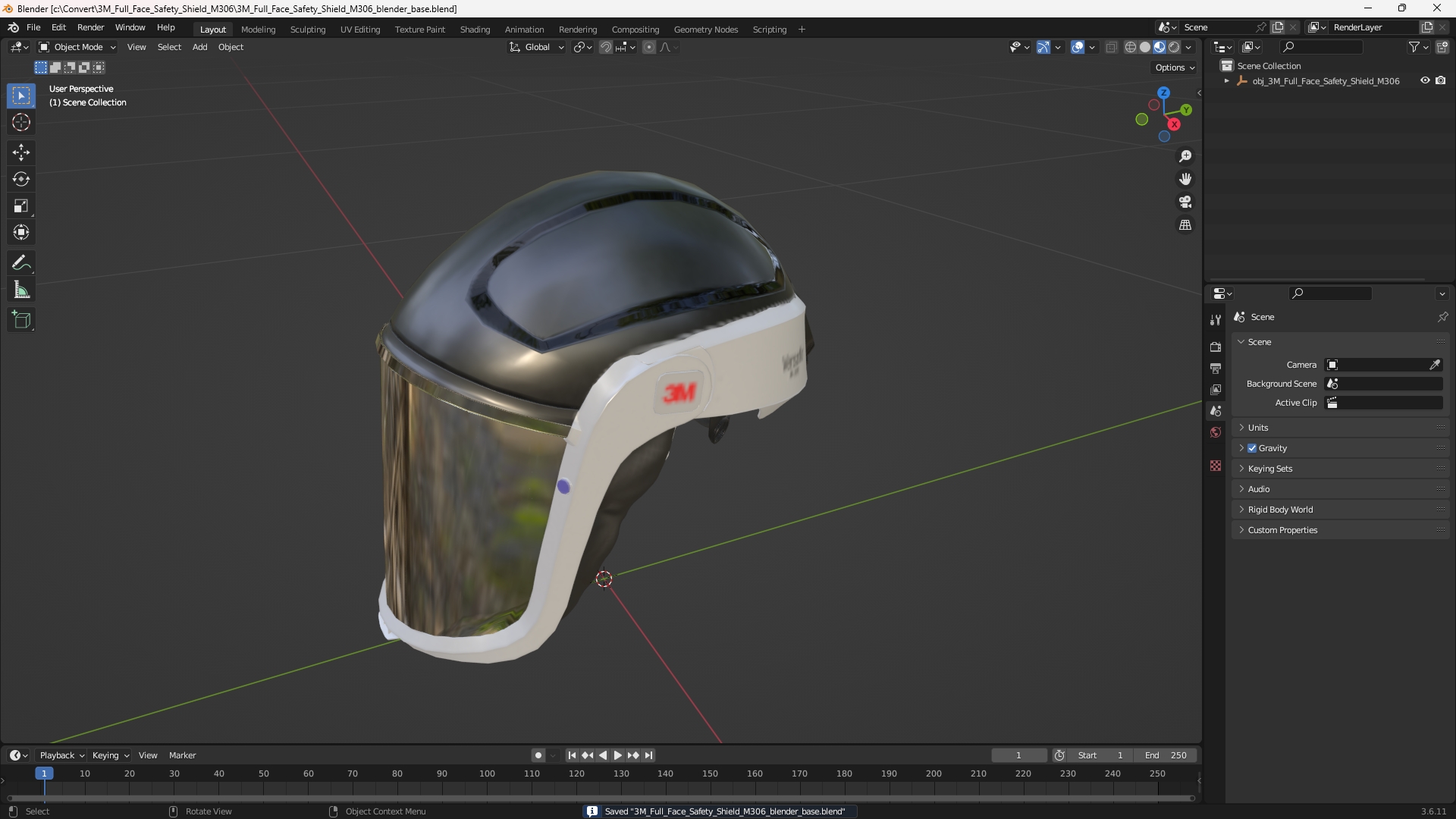Screen dimensions: 1456x819
Task: Toggle auto keying record button
Action: tap(538, 755)
